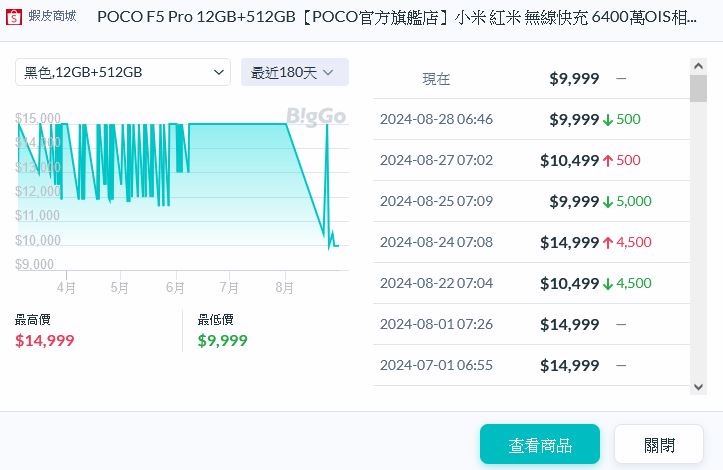
Task: Click the price history scrollbar thumb
Action: coord(698,88)
